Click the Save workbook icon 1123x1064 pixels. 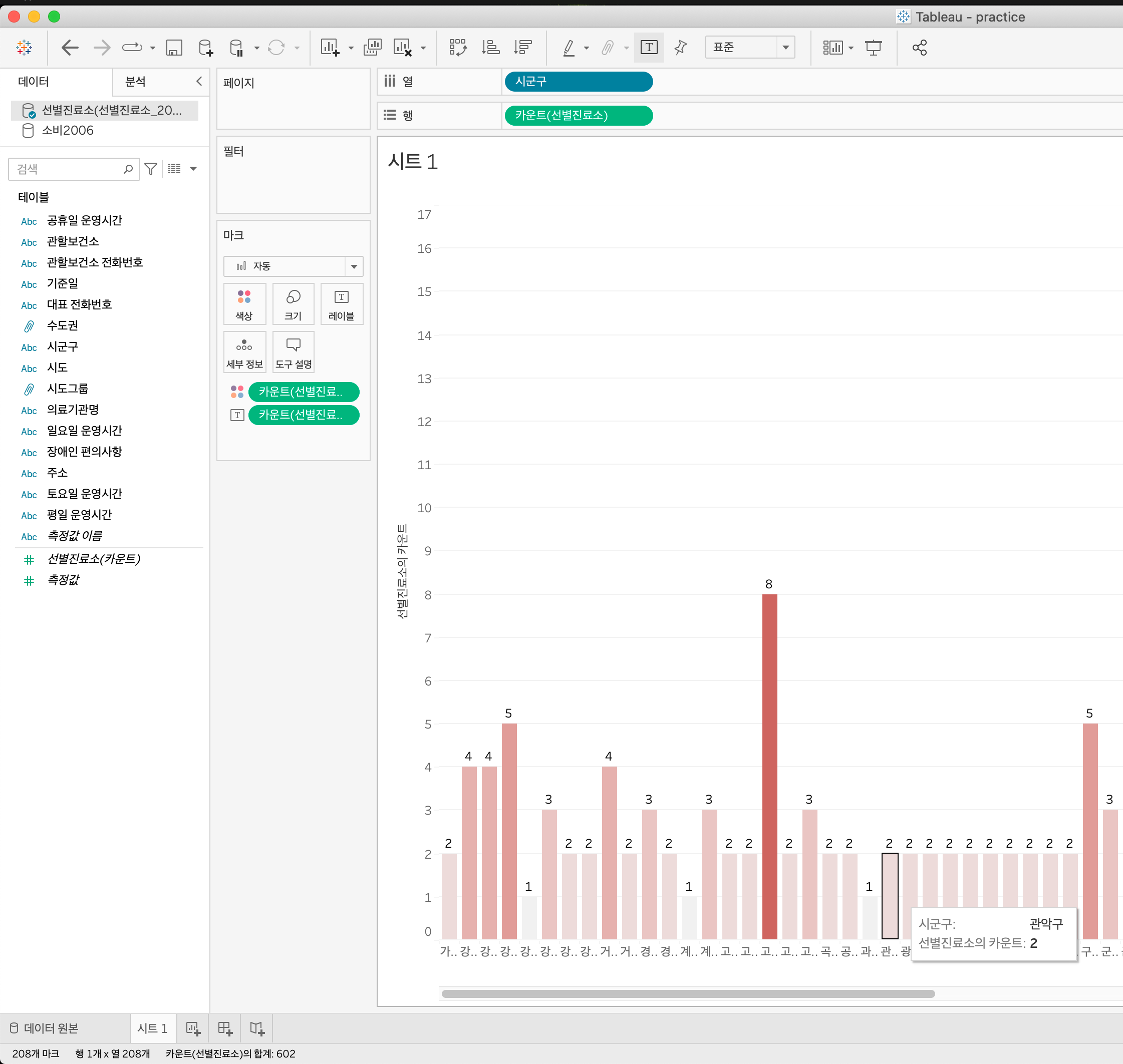click(174, 48)
